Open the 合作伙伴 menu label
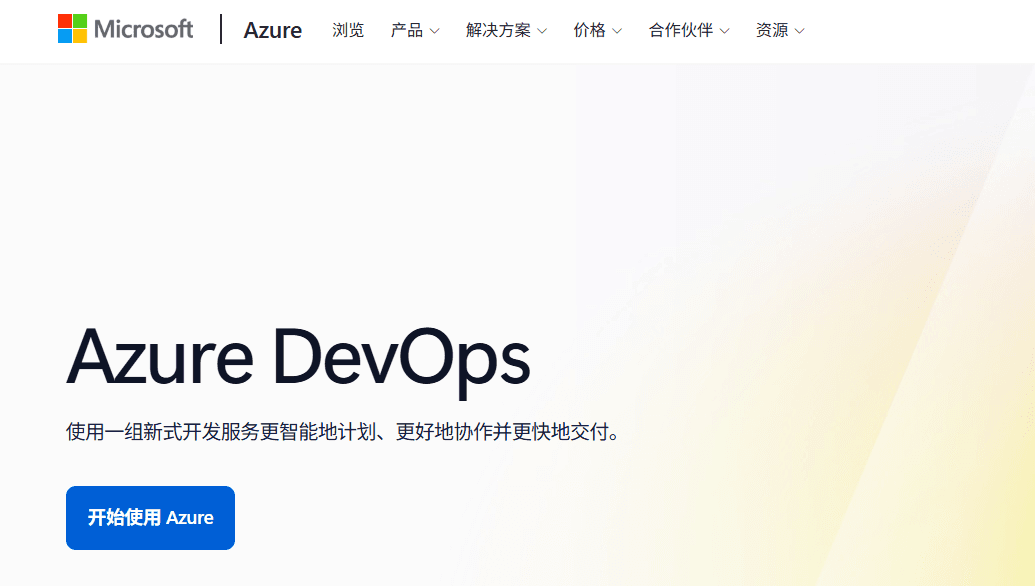The image size is (1035, 586). click(x=681, y=30)
